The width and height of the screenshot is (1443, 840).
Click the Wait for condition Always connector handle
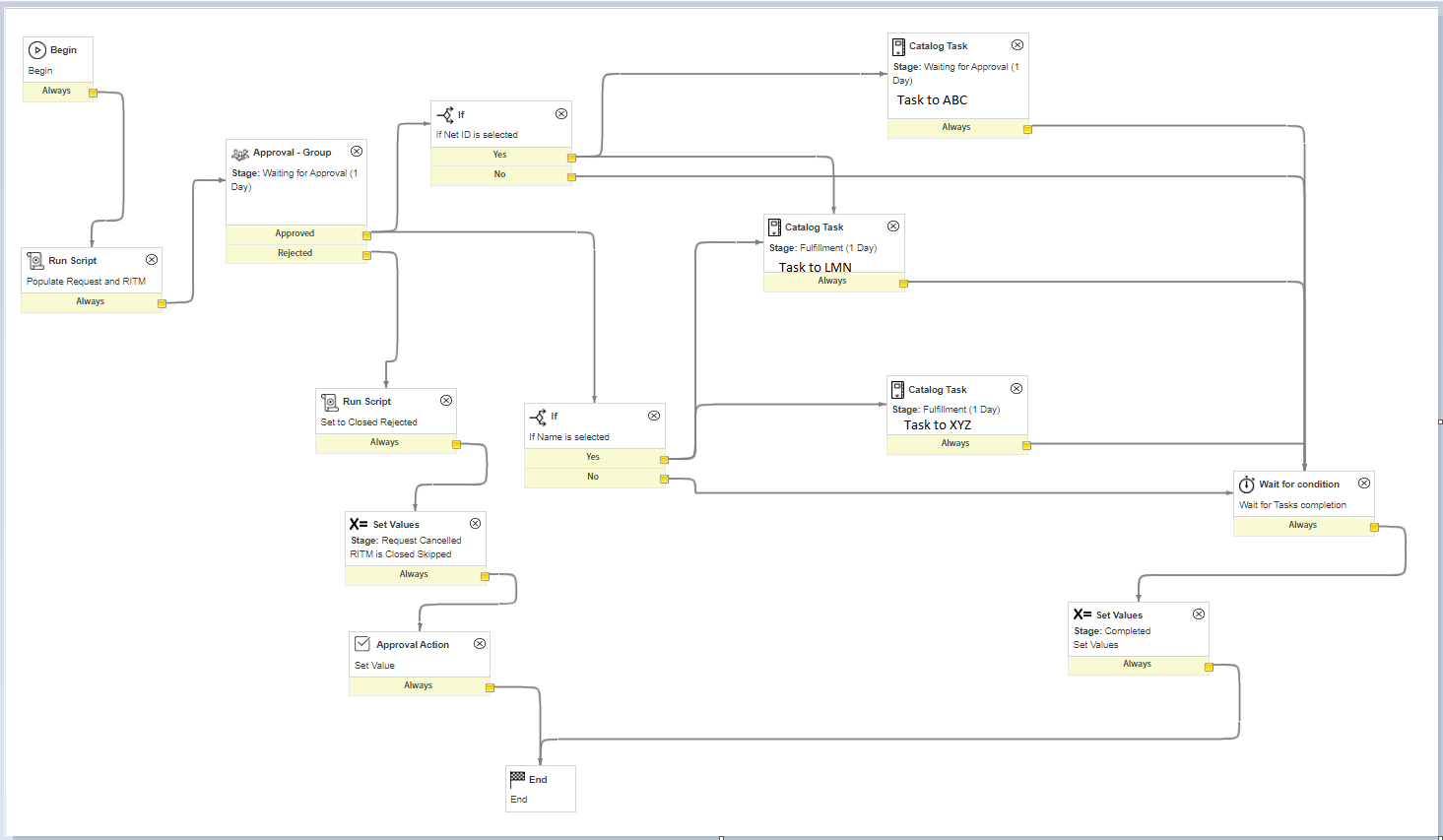[x=1374, y=528]
